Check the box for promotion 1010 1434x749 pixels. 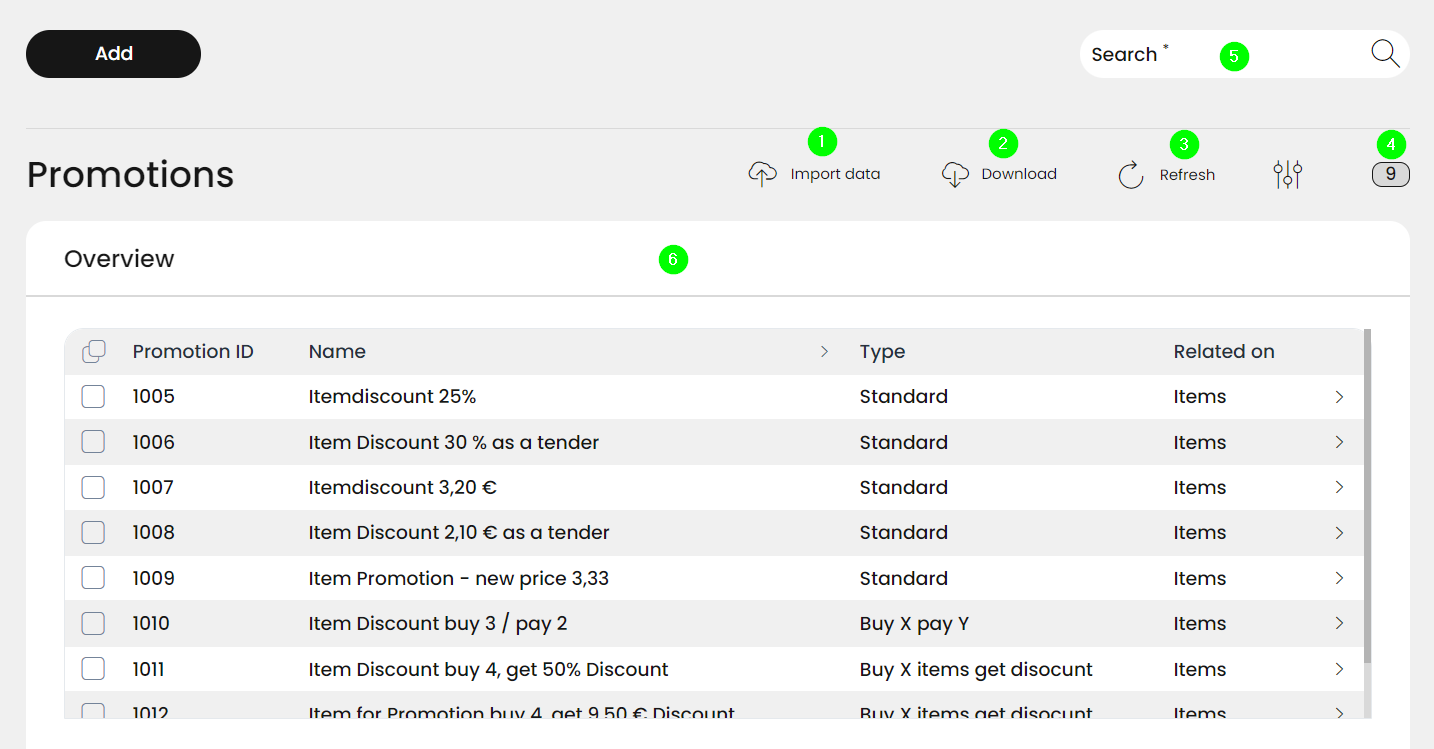coord(93,623)
